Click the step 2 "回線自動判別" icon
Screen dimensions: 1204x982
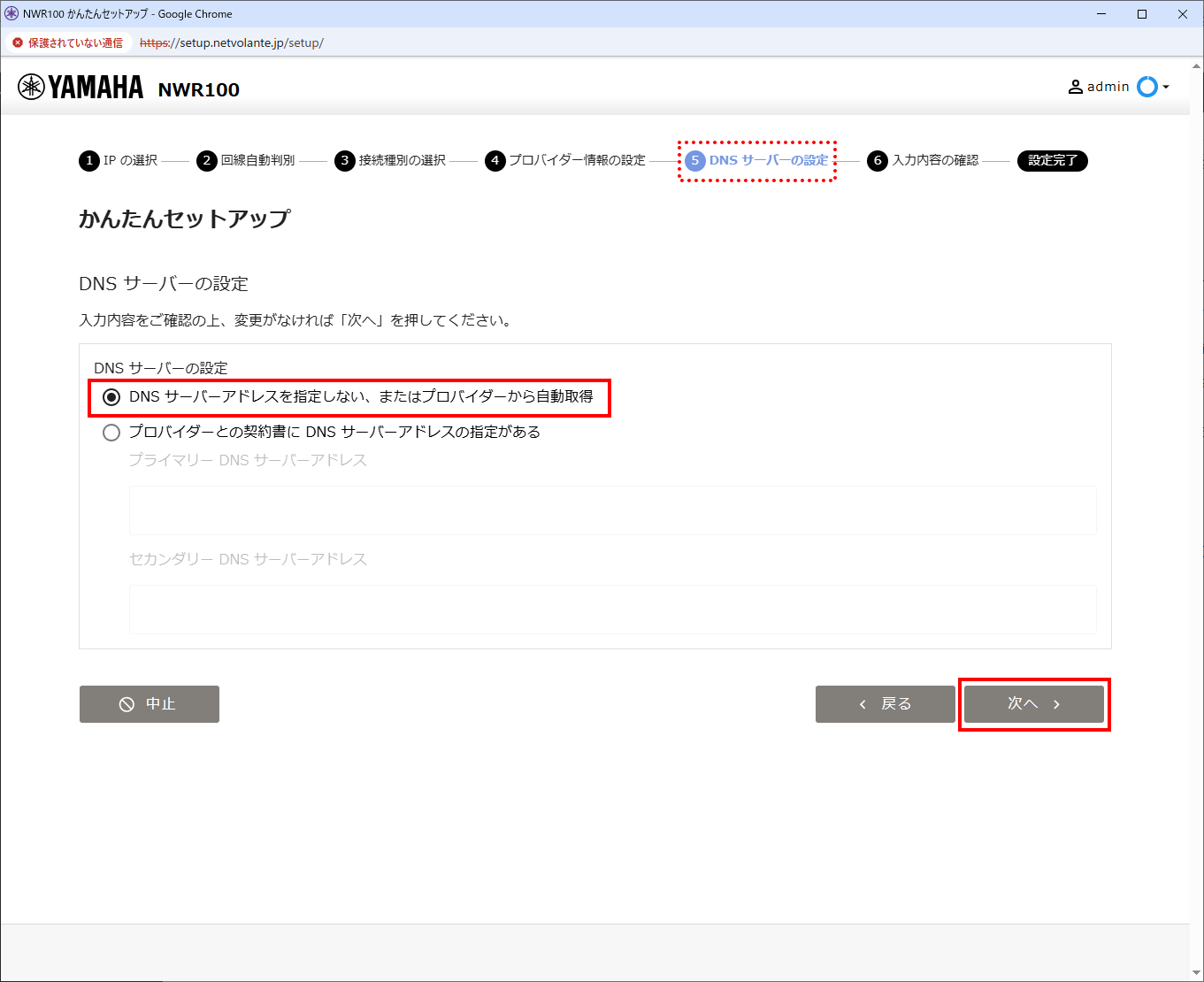click(206, 160)
